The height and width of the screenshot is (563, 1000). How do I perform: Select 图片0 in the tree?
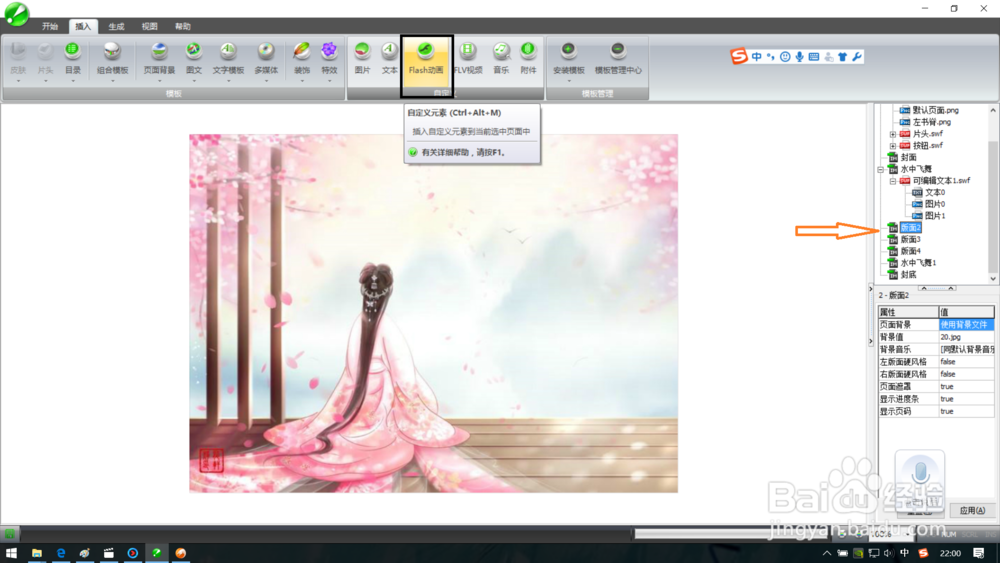coord(935,204)
